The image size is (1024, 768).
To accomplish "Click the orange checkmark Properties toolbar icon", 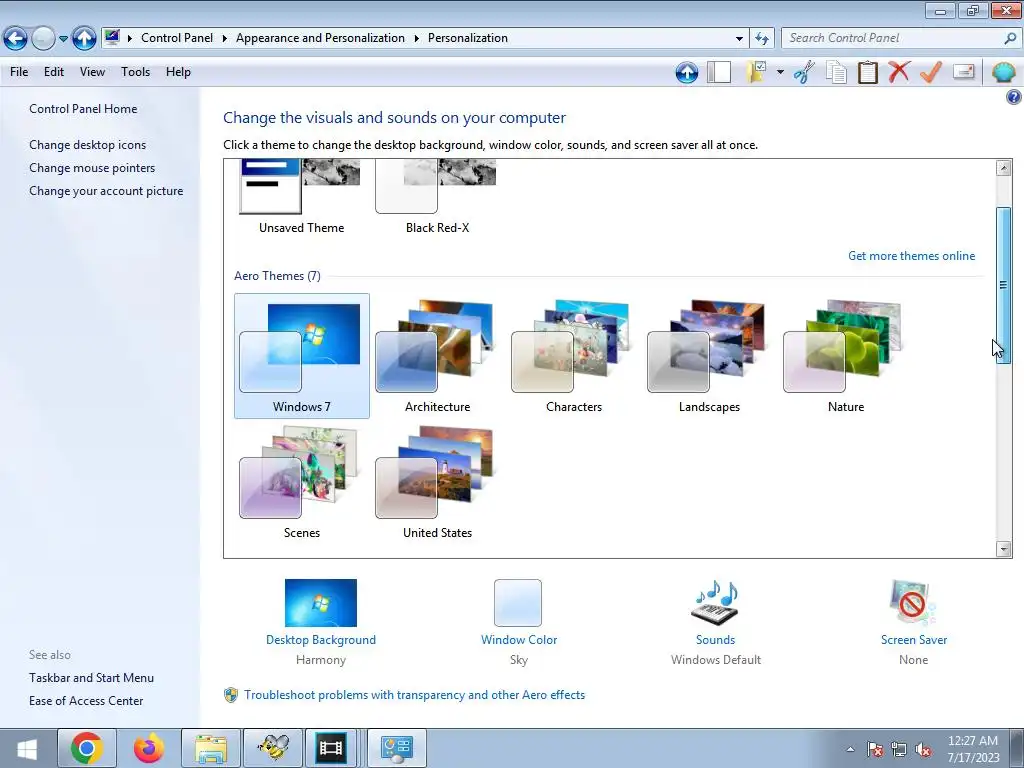I will coord(931,71).
